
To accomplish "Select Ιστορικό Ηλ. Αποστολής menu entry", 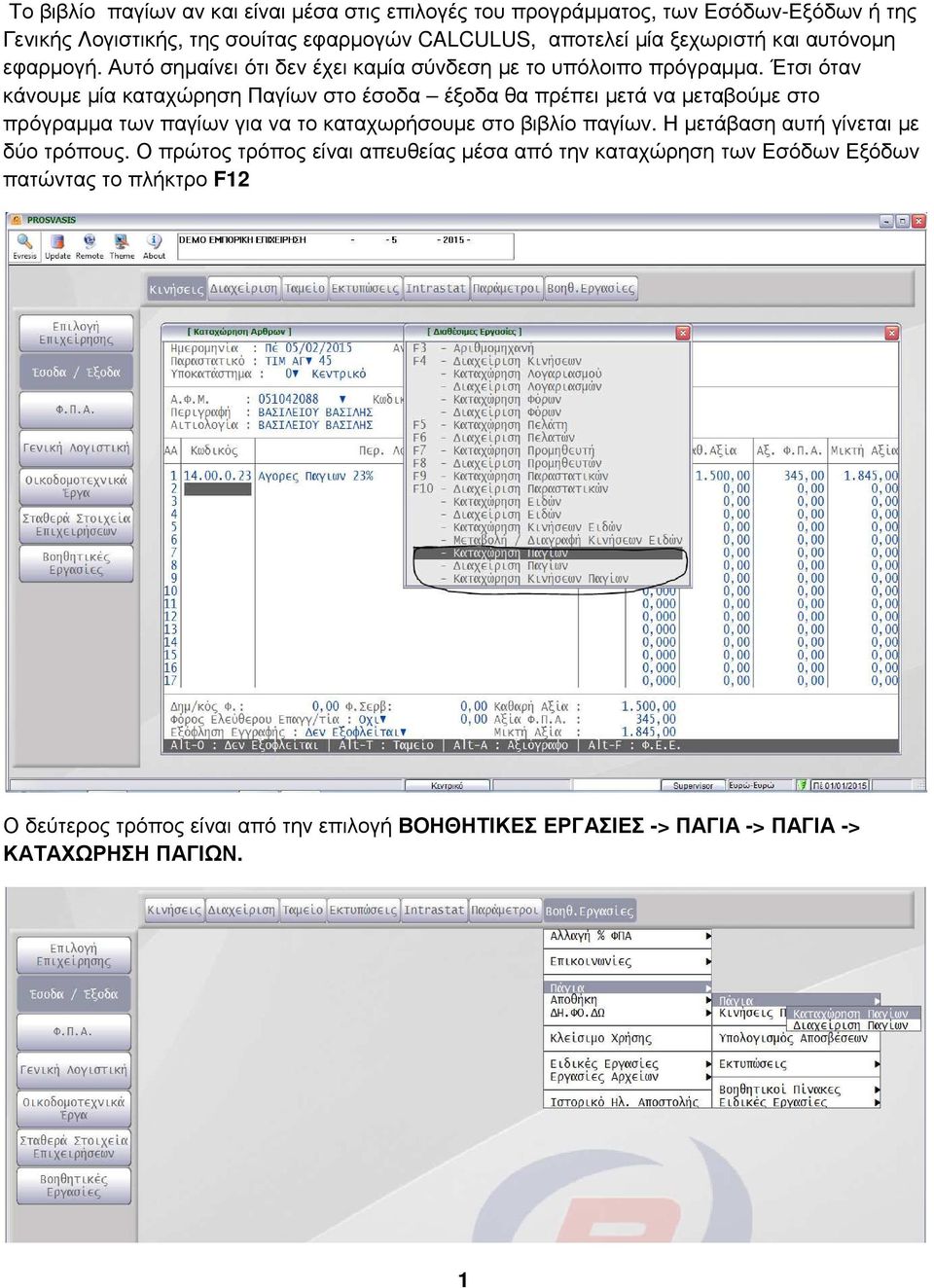I will [x=624, y=1102].
